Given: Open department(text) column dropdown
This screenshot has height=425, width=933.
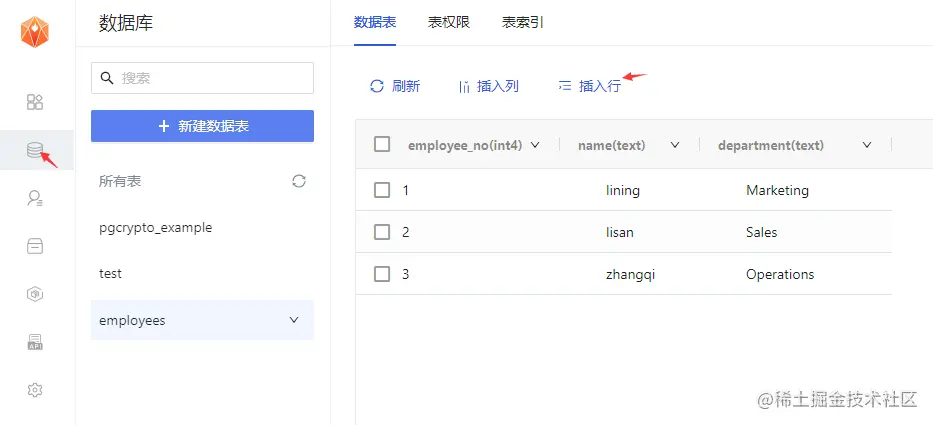Looking at the screenshot, I should click(867, 145).
